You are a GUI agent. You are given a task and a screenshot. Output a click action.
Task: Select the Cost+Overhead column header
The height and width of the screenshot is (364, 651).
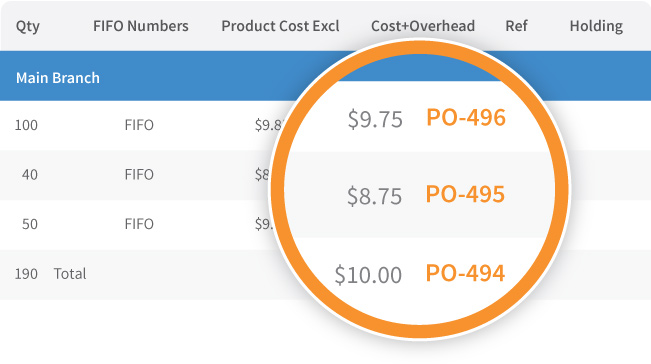(423, 26)
